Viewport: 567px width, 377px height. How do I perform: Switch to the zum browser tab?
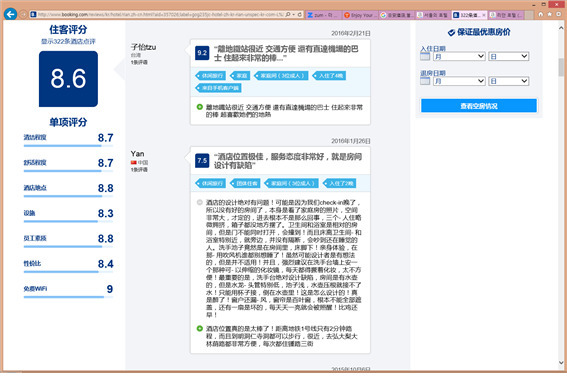323,15
